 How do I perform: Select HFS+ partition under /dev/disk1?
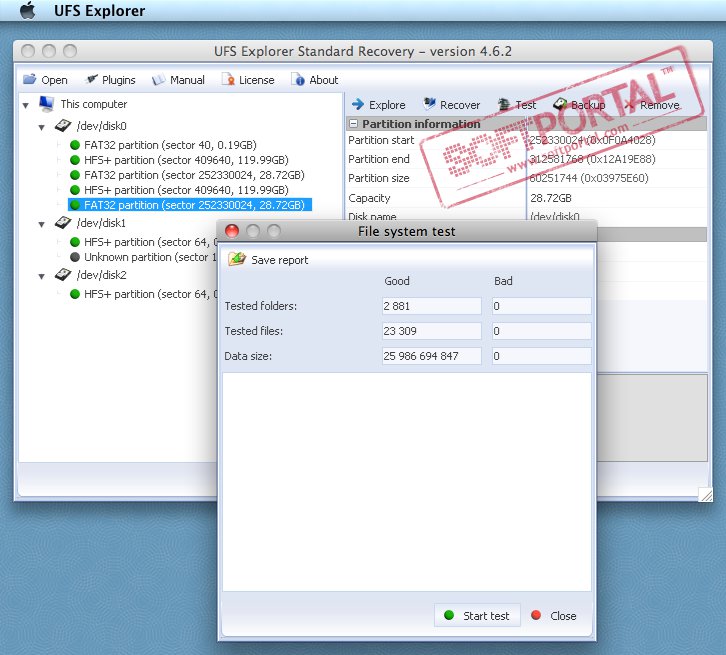143,242
